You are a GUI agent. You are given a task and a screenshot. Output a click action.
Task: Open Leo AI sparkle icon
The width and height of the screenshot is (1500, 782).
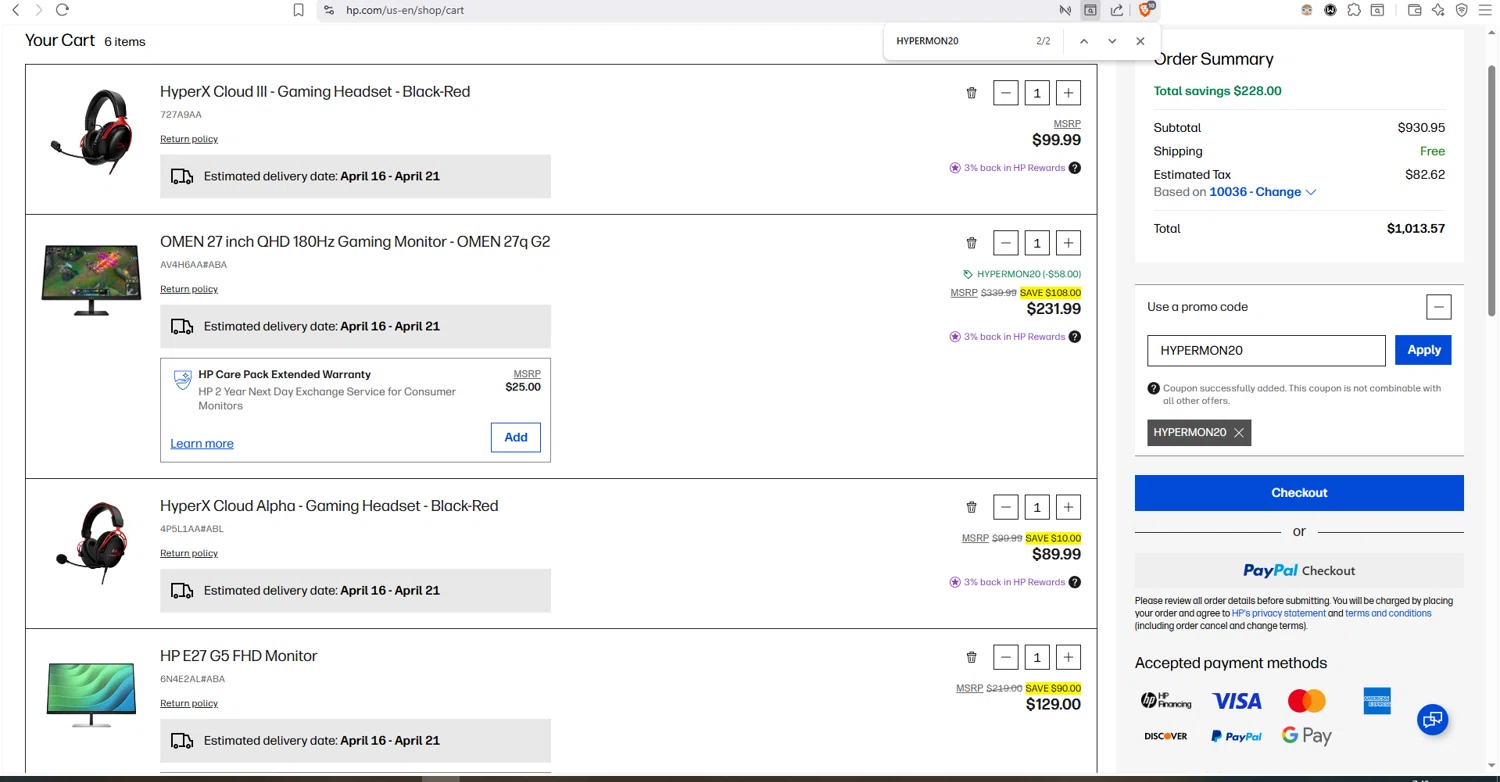point(1438,10)
